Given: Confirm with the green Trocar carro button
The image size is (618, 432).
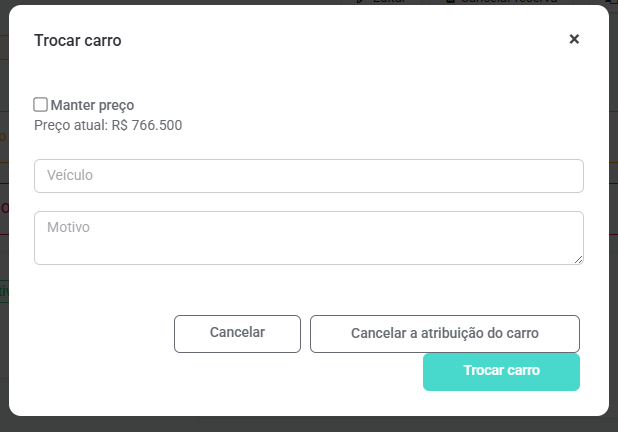Looking at the screenshot, I should (x=501, y=371).
